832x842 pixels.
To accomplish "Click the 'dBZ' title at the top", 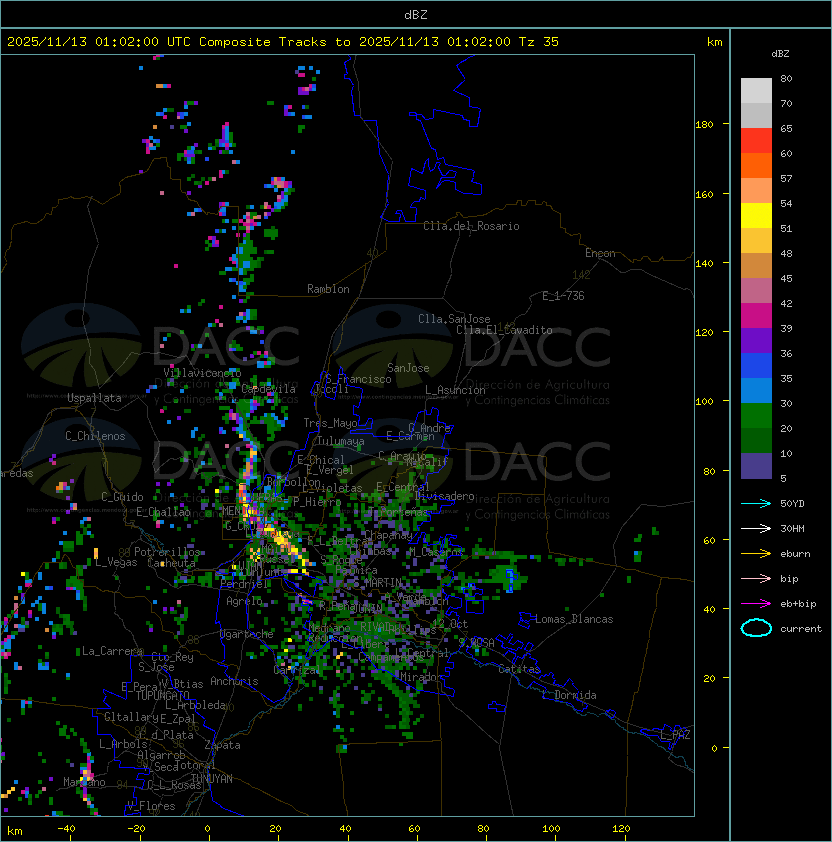I will pyautogui.click(x=416, y=14).
